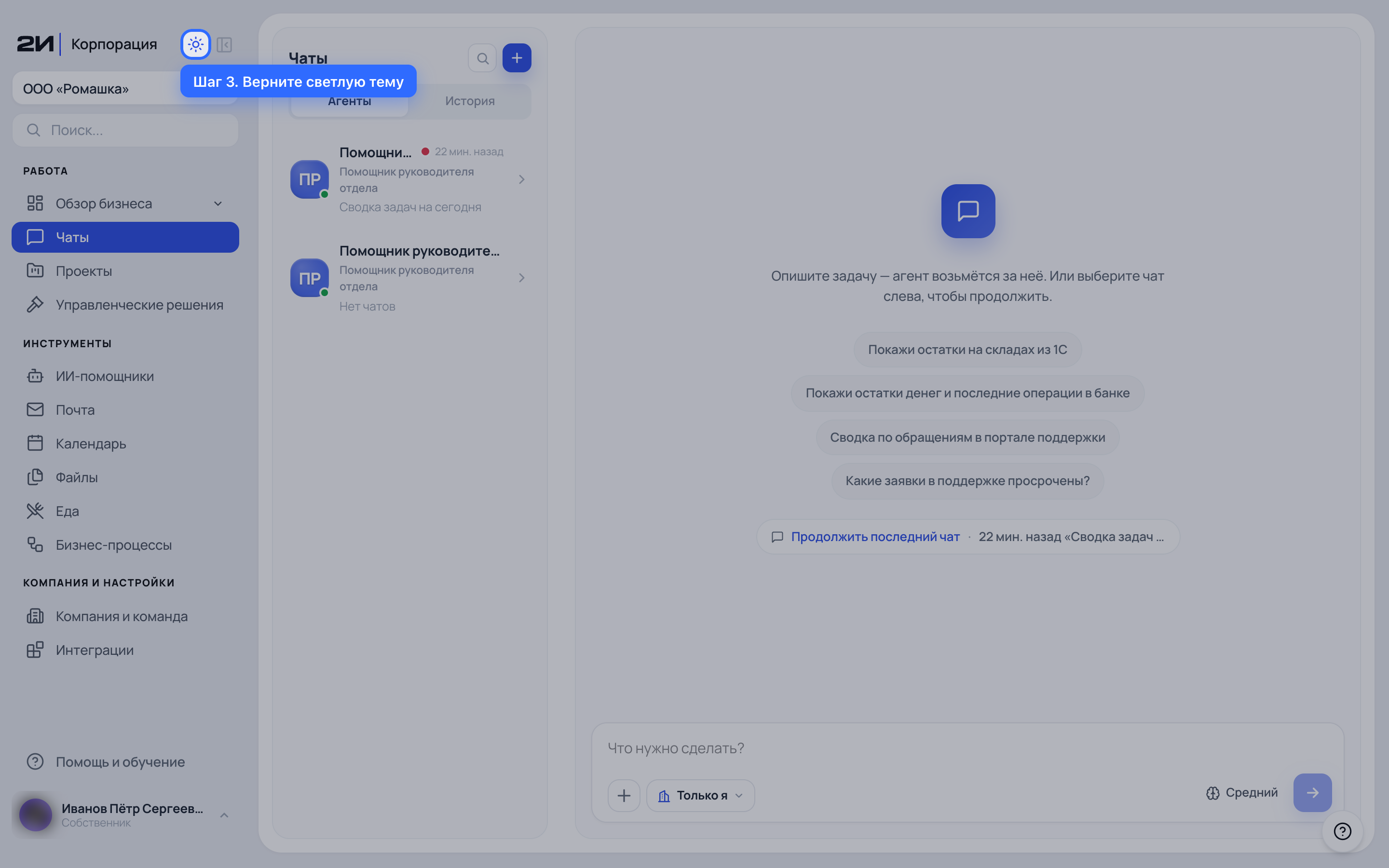Image resolution: width=1389 pixels, height=868 pixels.
Task: Switch to the История tab
Action: 469,101
